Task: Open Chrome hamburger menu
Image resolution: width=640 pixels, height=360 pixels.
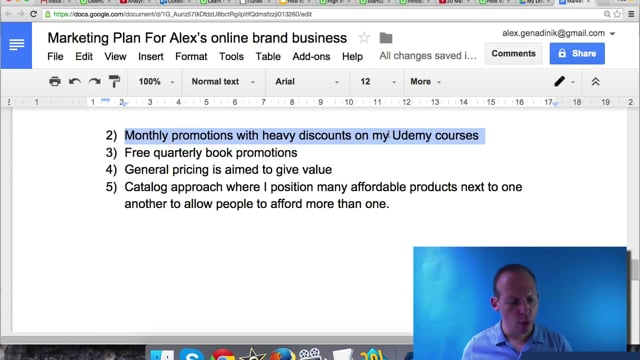Action: (x=631, y=14)
